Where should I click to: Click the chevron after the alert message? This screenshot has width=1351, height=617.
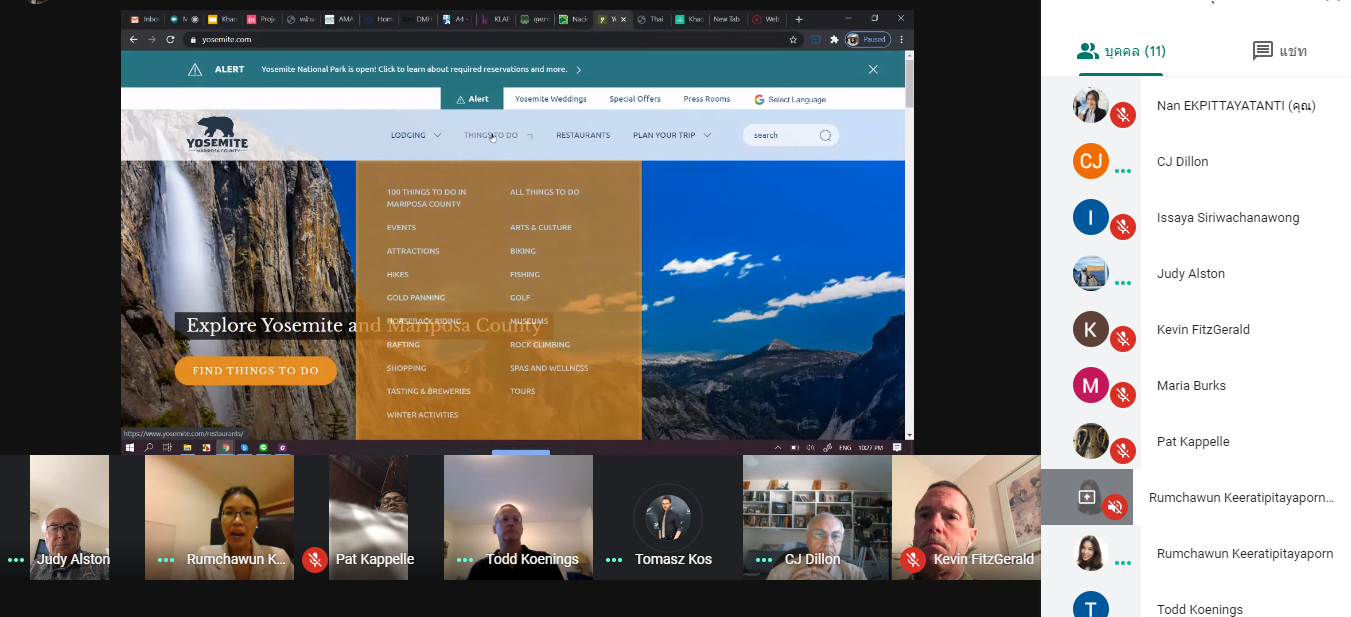pyautogui.click(x=579, y=69)
